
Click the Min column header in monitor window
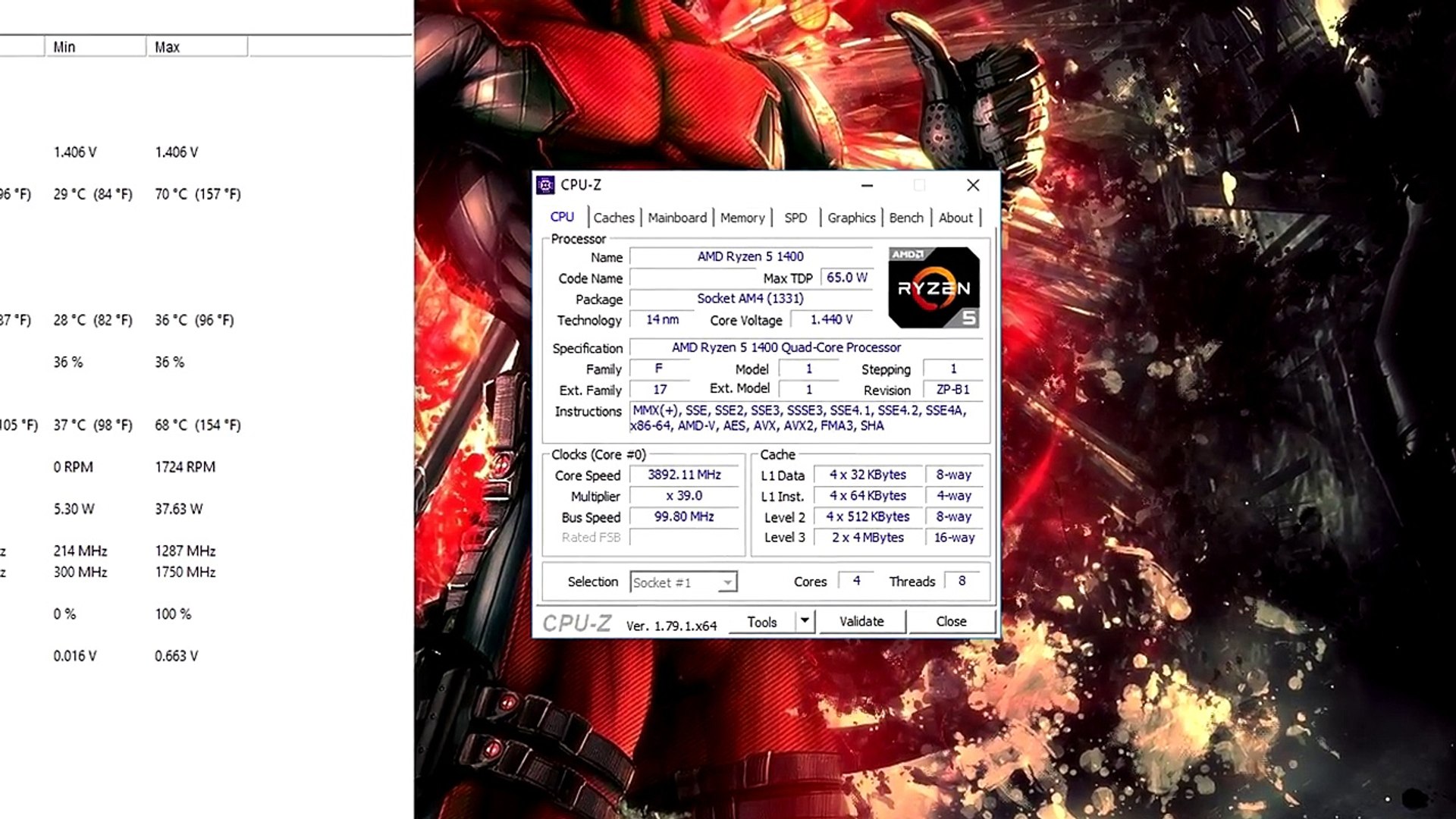[x=96, y=47]
